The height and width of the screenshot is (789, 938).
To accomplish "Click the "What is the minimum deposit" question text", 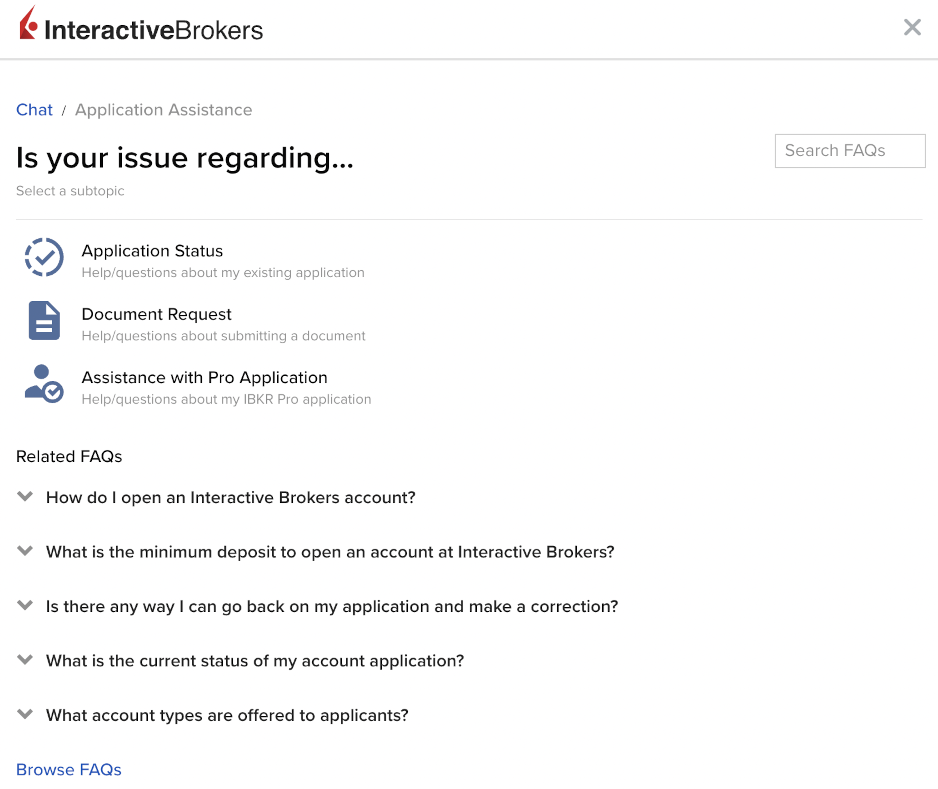I will click(330, 552).
